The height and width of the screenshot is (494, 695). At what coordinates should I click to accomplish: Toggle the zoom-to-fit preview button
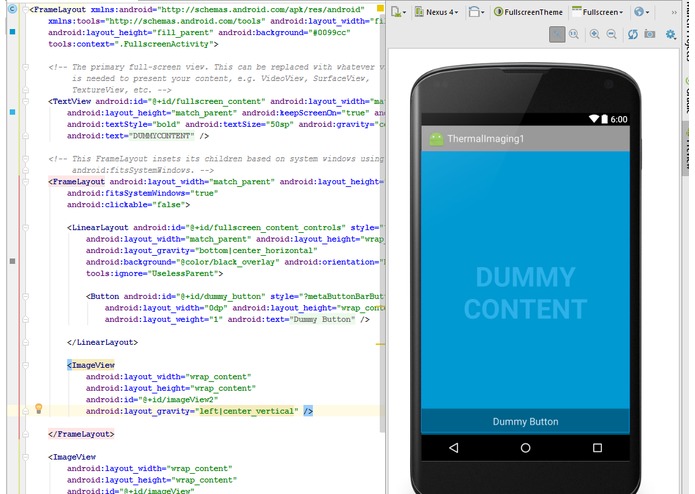tap(557, 34)
